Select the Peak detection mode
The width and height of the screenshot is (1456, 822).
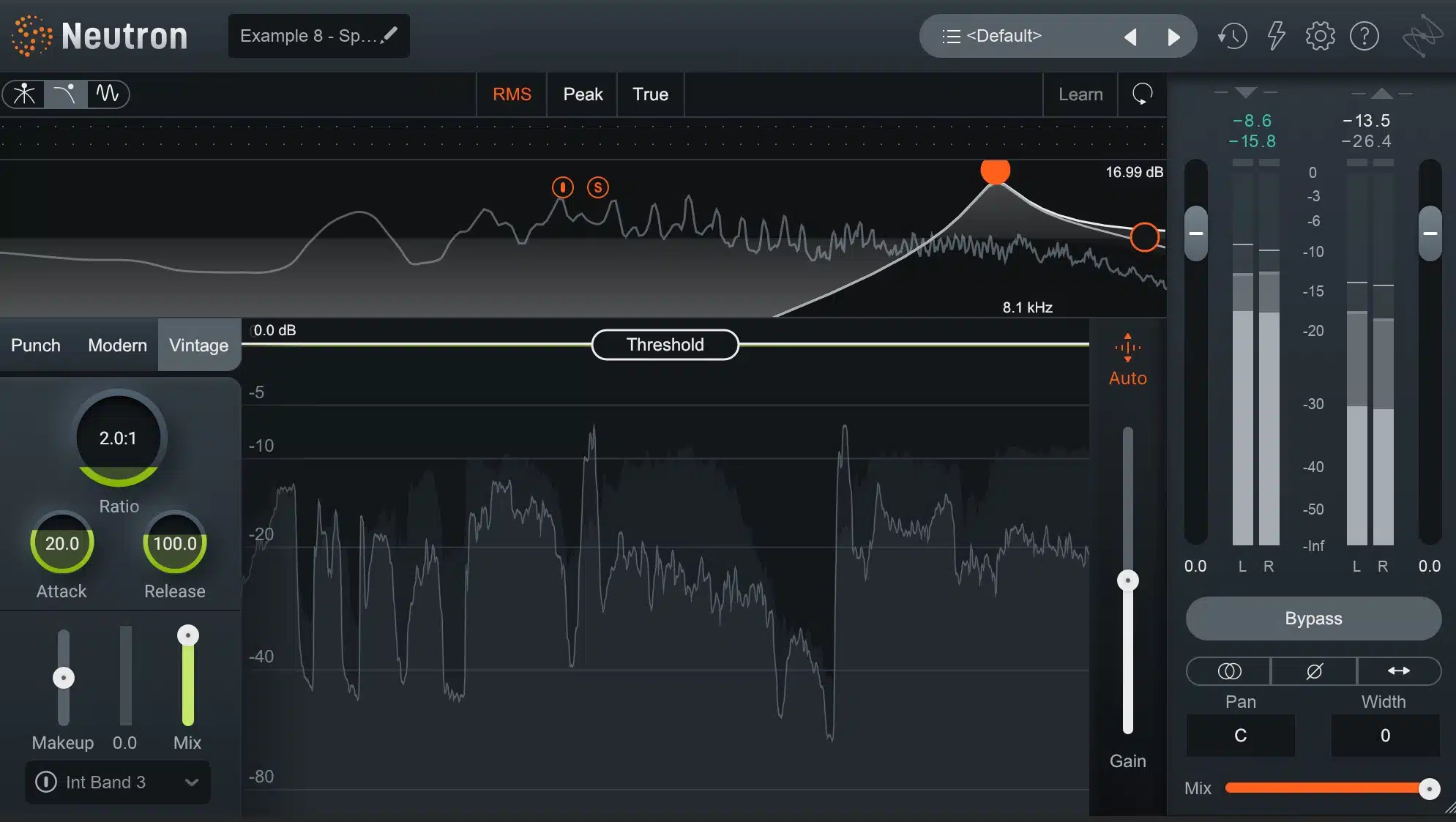(x=582, y=93)
